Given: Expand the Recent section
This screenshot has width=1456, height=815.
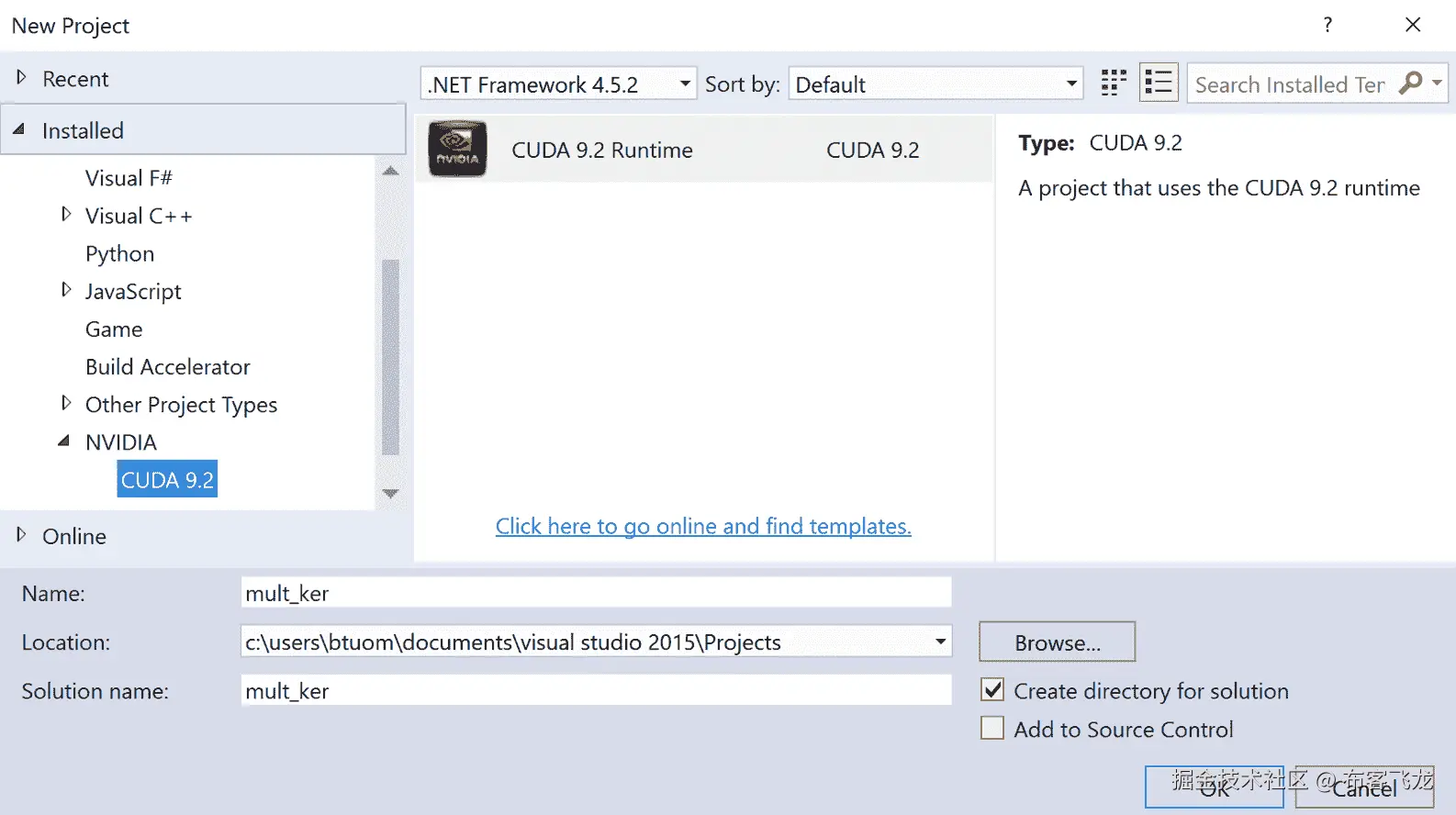Looking at the screenshot, I should coord(21,77).
